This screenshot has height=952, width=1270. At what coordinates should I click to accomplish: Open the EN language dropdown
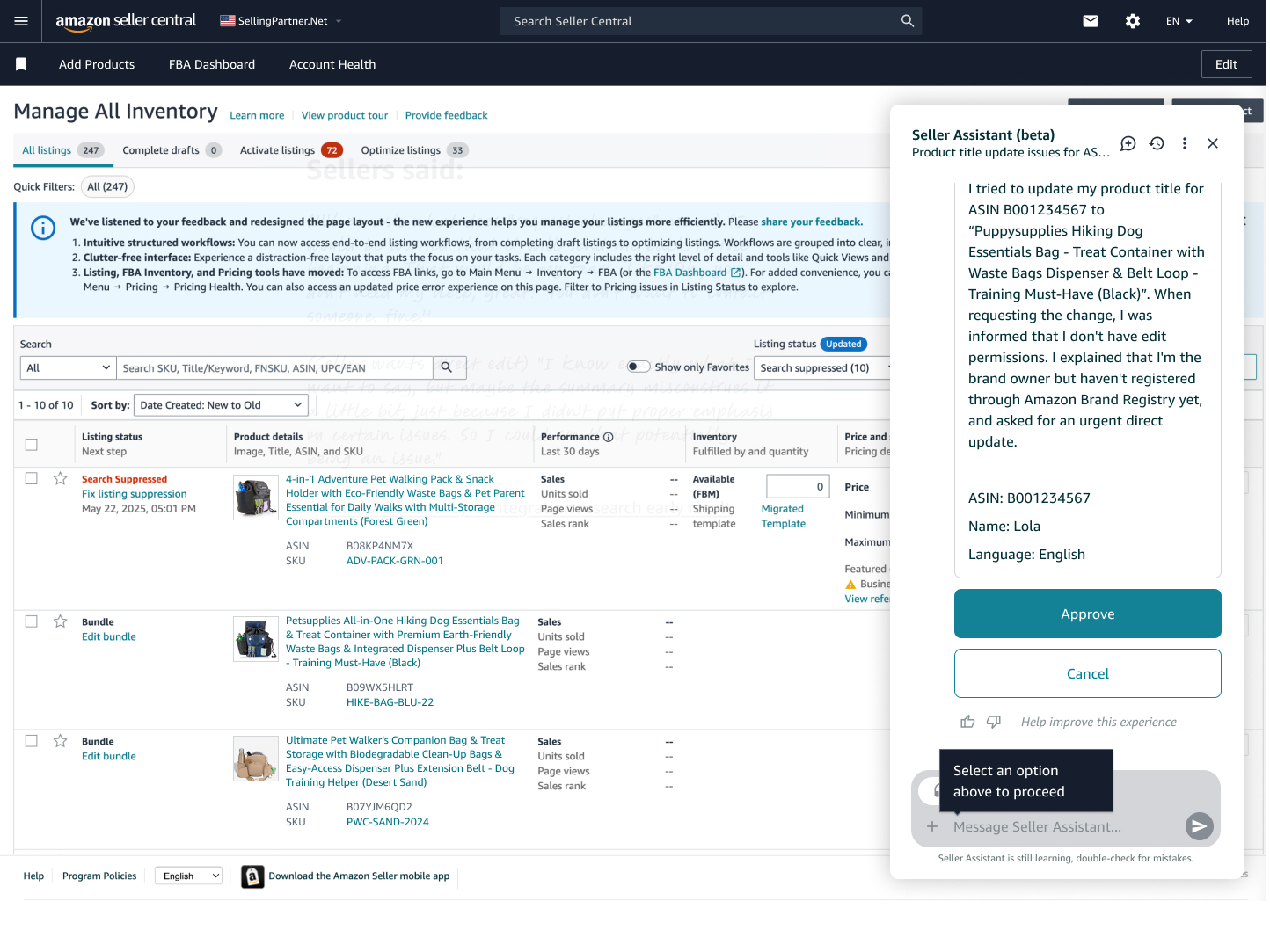tap(1179, 21)
